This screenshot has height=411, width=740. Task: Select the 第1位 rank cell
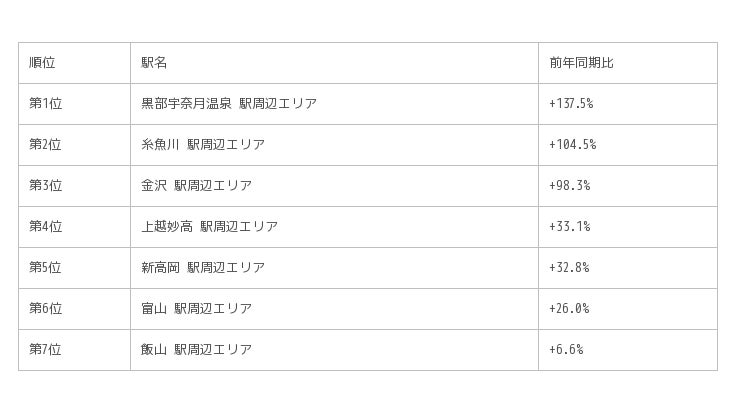coord(45,104)
